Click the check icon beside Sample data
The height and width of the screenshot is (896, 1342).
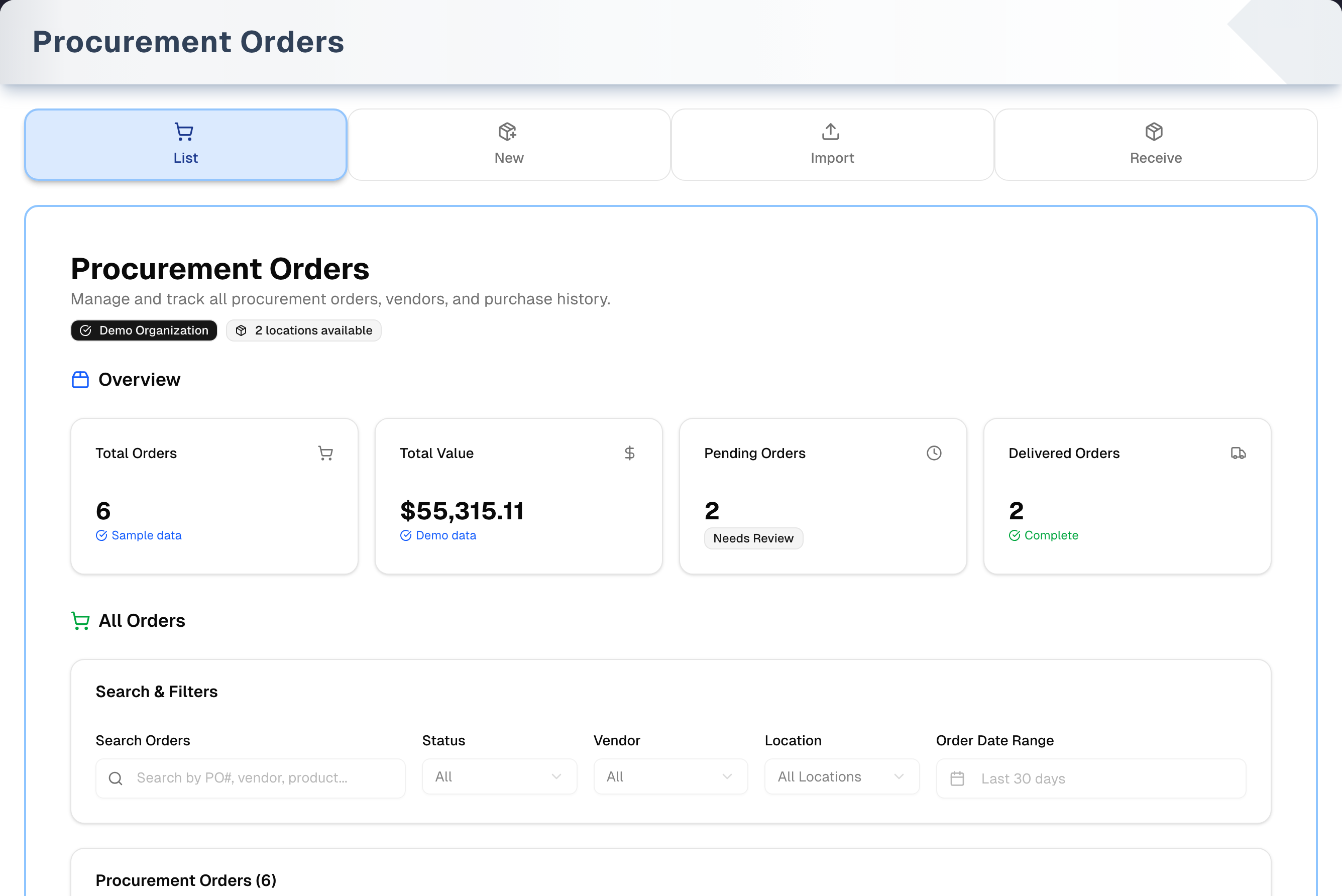click(x=101, y=535)
